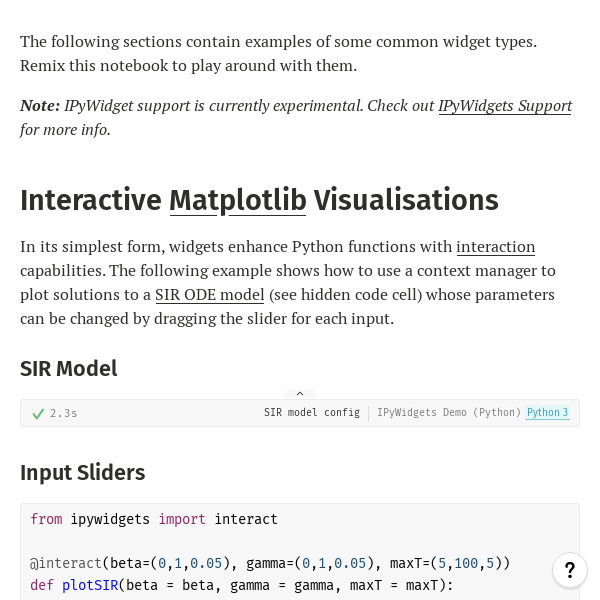Select the IPyWidgets Demo (Python) runtime text

[x=449, y=412]
